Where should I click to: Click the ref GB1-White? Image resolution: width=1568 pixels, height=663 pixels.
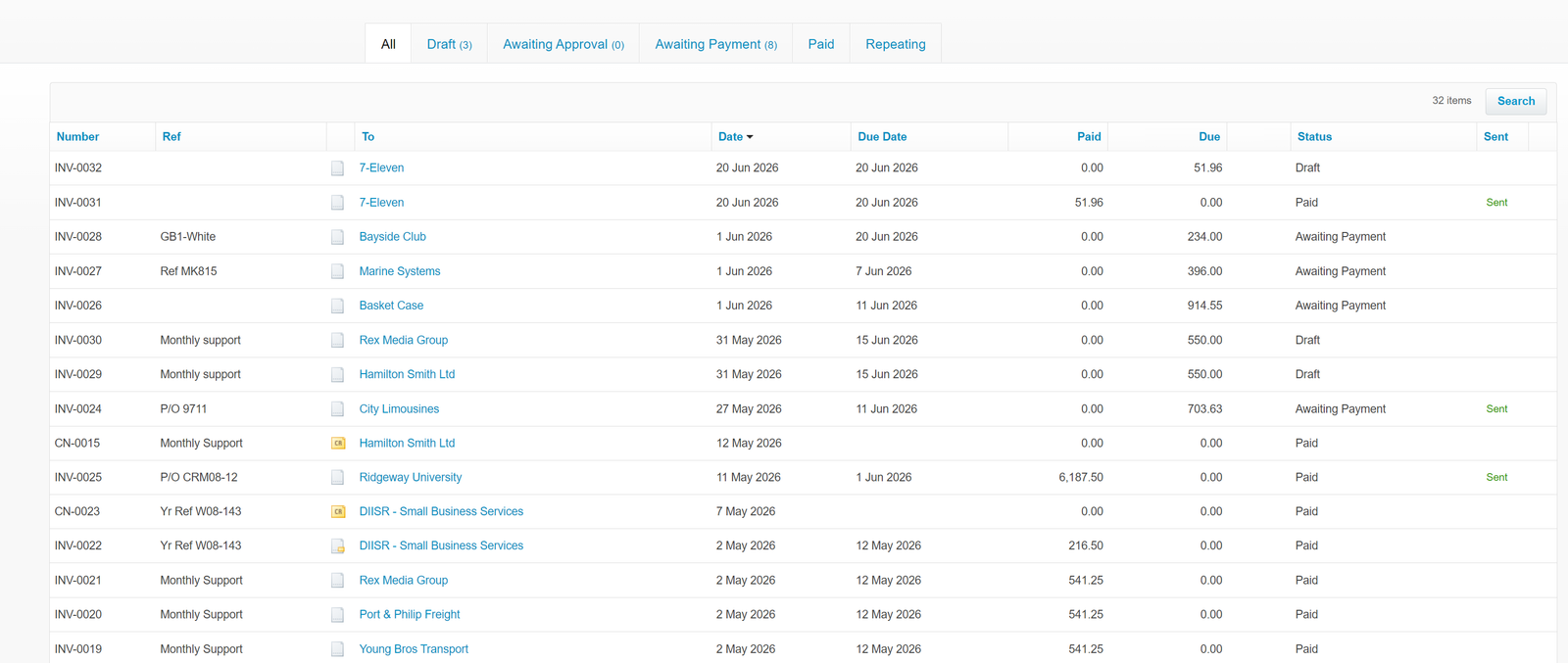click(188, 237)
